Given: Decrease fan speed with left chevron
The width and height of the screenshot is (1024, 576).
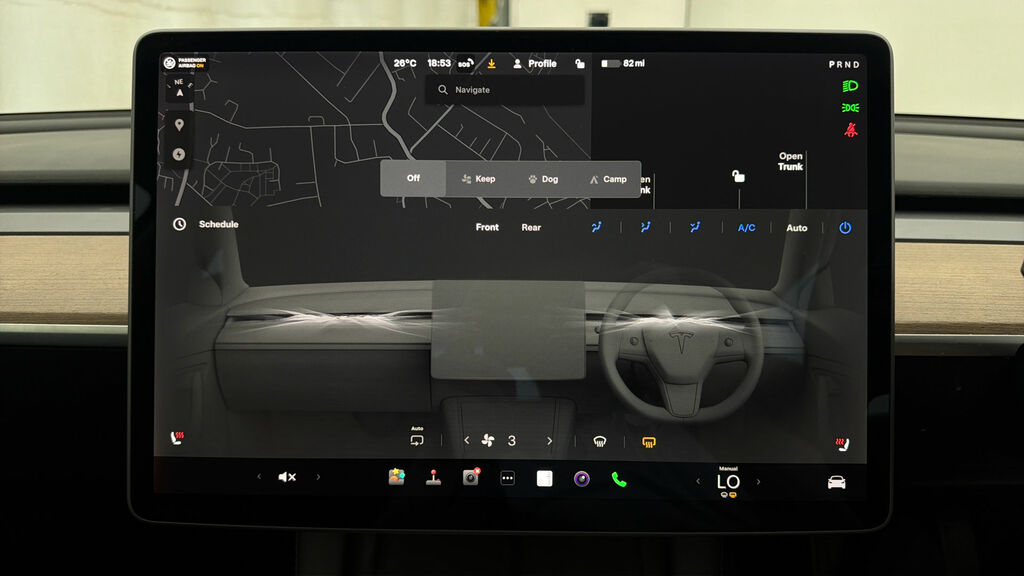Looking at the screenshot, I should (466, 441).
